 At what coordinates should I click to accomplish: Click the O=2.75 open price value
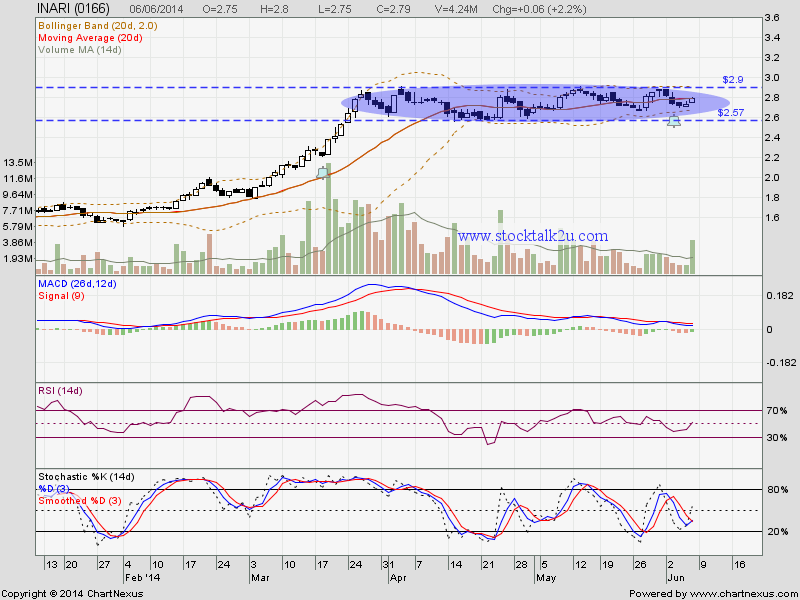tap(221, 9)
